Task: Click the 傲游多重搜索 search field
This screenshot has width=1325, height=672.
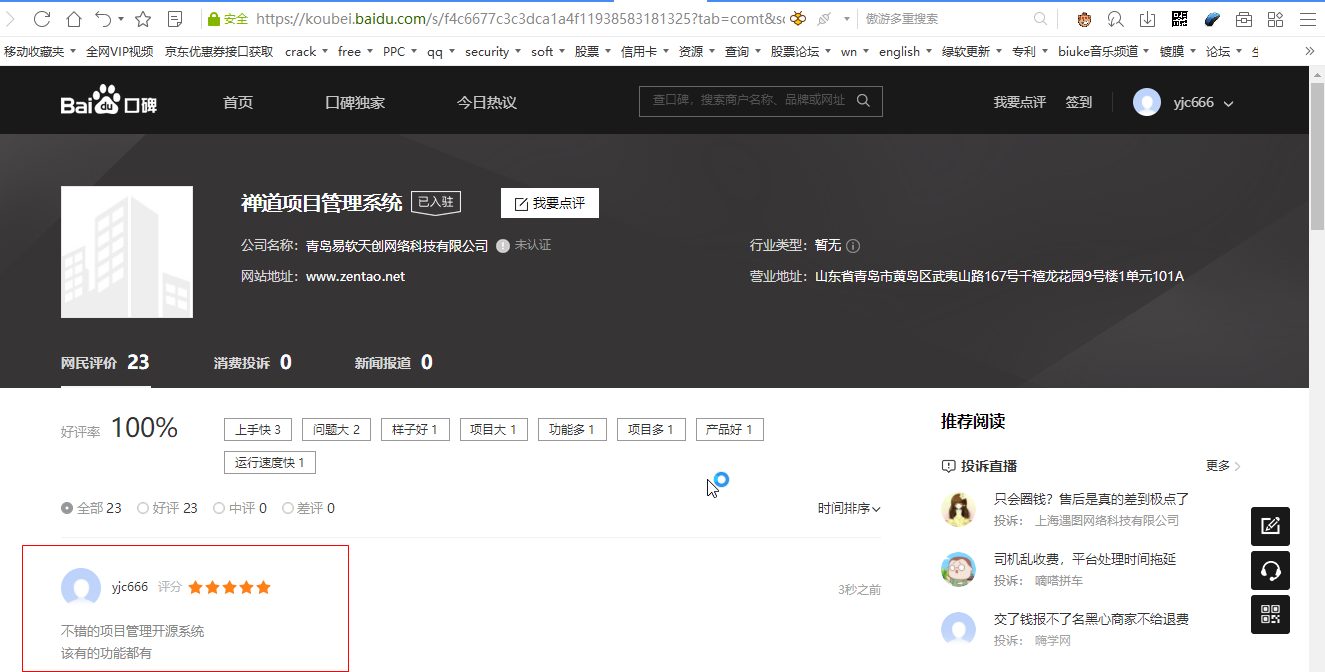Action: pyautogui.click(x=944, y=19)
